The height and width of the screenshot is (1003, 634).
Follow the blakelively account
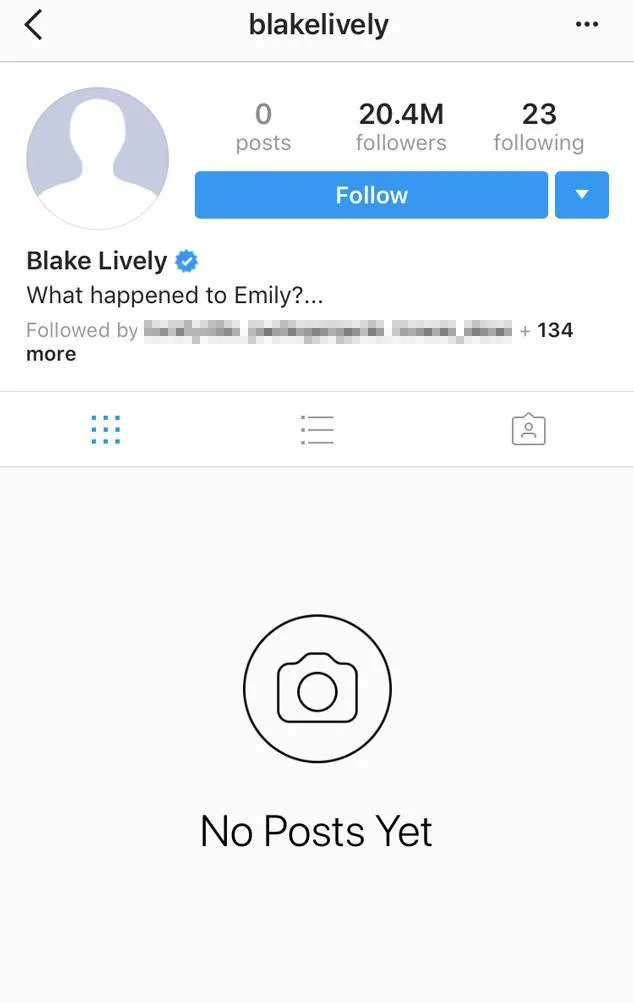point(371,194)
